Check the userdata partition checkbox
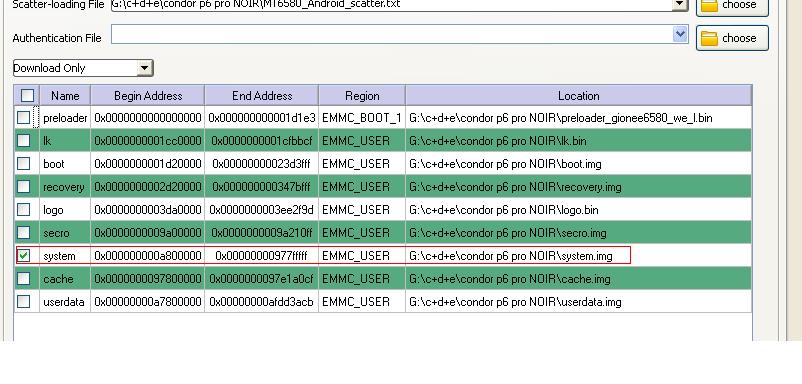The height and width of the screenshot is (384, 802). 24,302
